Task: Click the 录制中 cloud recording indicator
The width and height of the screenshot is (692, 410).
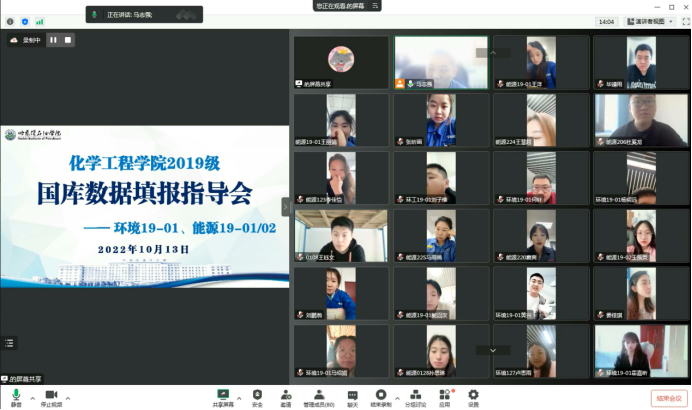Action: [26, 40]
